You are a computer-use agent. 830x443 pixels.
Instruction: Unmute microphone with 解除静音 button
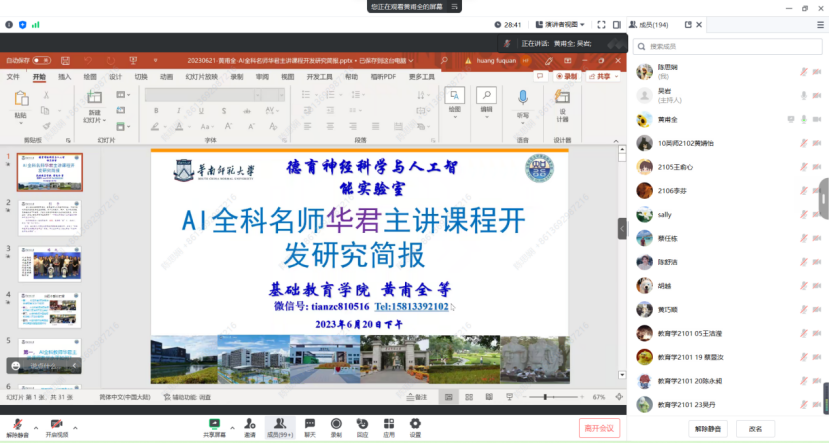pos(17,427)
